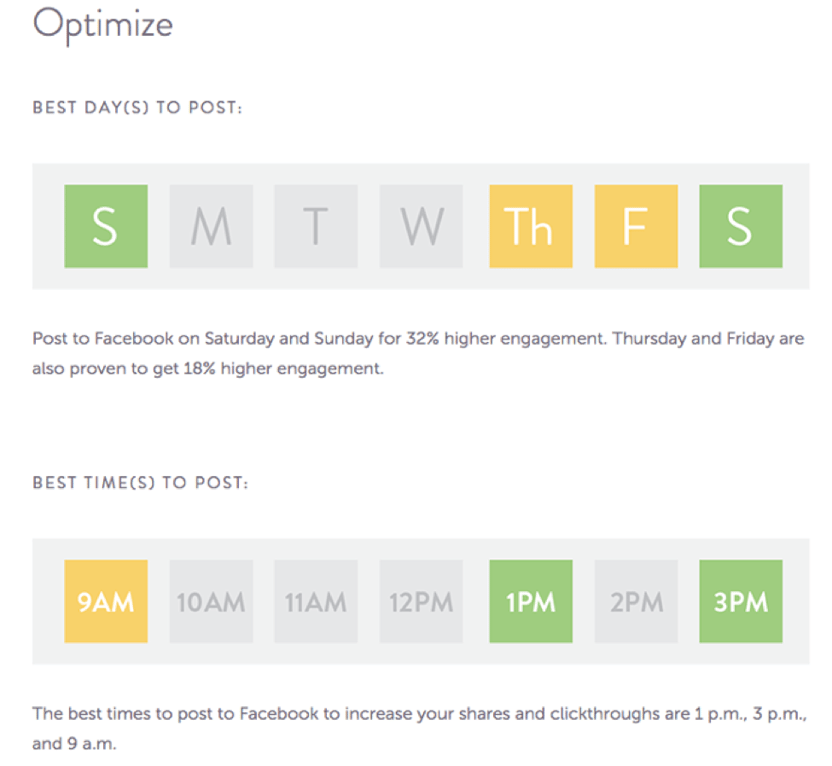Viewport: 832px width, 766px height.
Task: Click the Best Day(s) to Post label
Action: click(x=137, y=108)
